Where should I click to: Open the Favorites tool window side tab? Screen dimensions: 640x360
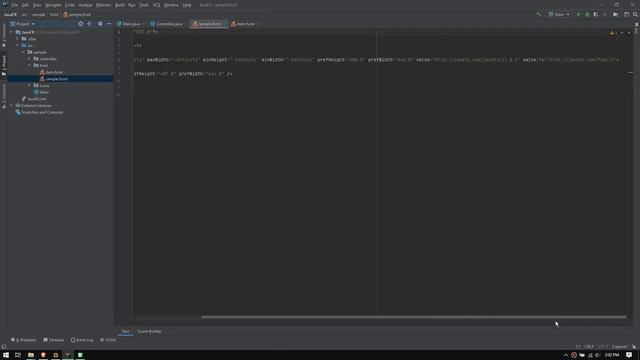click(4, 36)
